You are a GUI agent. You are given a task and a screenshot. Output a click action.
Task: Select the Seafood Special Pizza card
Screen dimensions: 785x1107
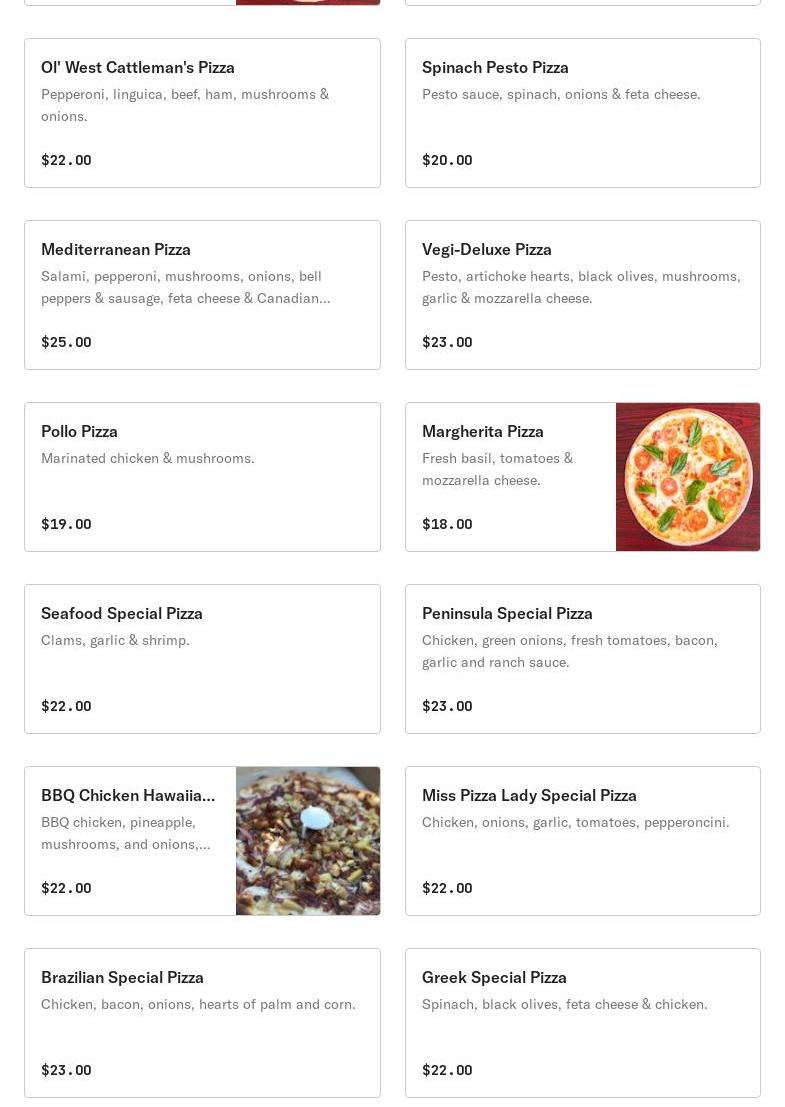203,659
